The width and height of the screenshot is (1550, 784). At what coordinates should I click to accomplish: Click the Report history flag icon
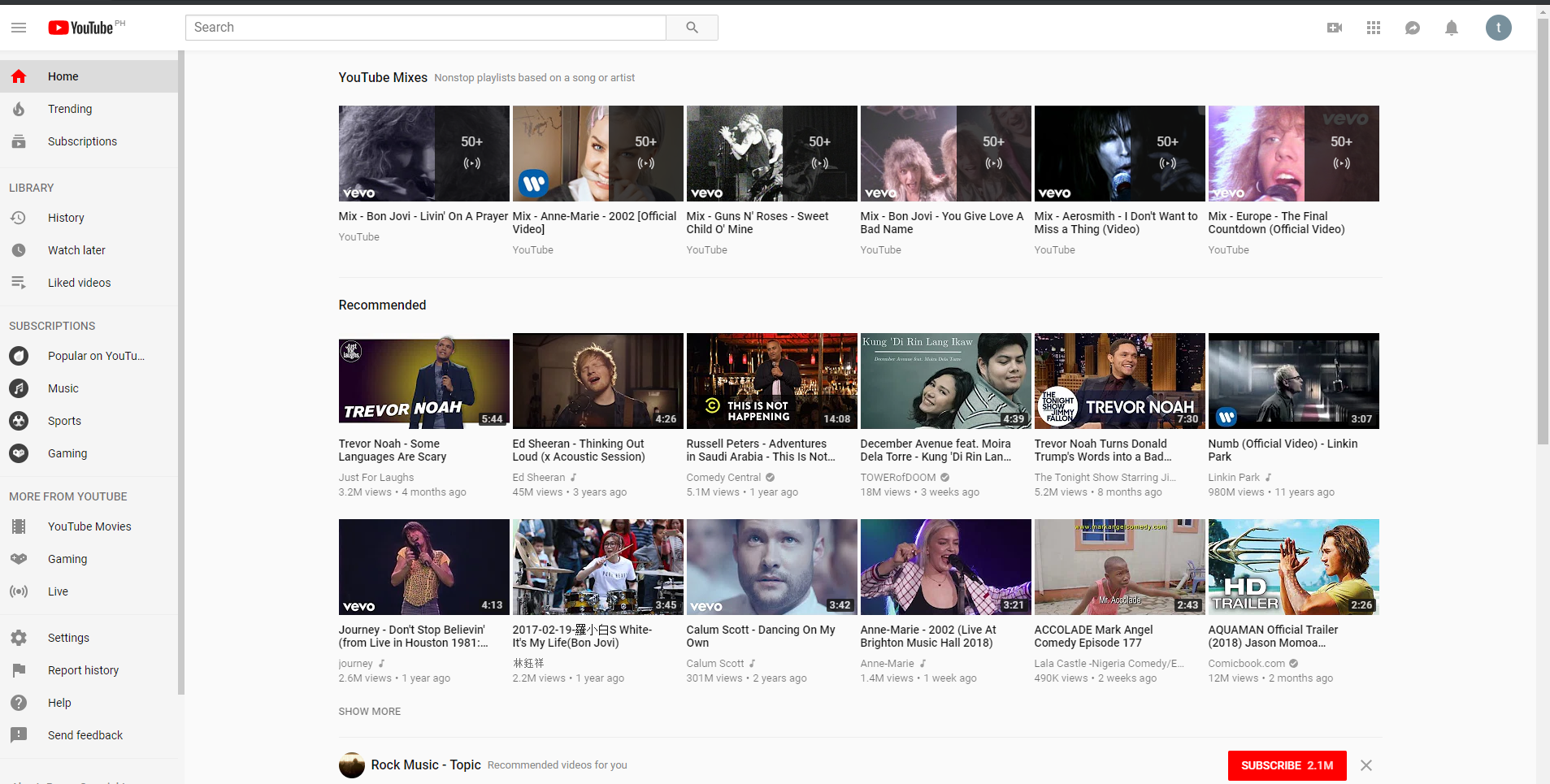tap(19, 670)
